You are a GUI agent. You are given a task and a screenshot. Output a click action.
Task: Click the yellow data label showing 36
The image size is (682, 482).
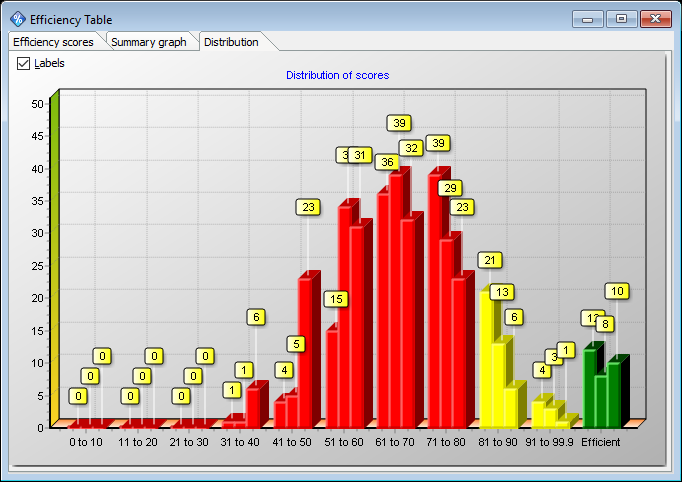click(x=386, y=162)
